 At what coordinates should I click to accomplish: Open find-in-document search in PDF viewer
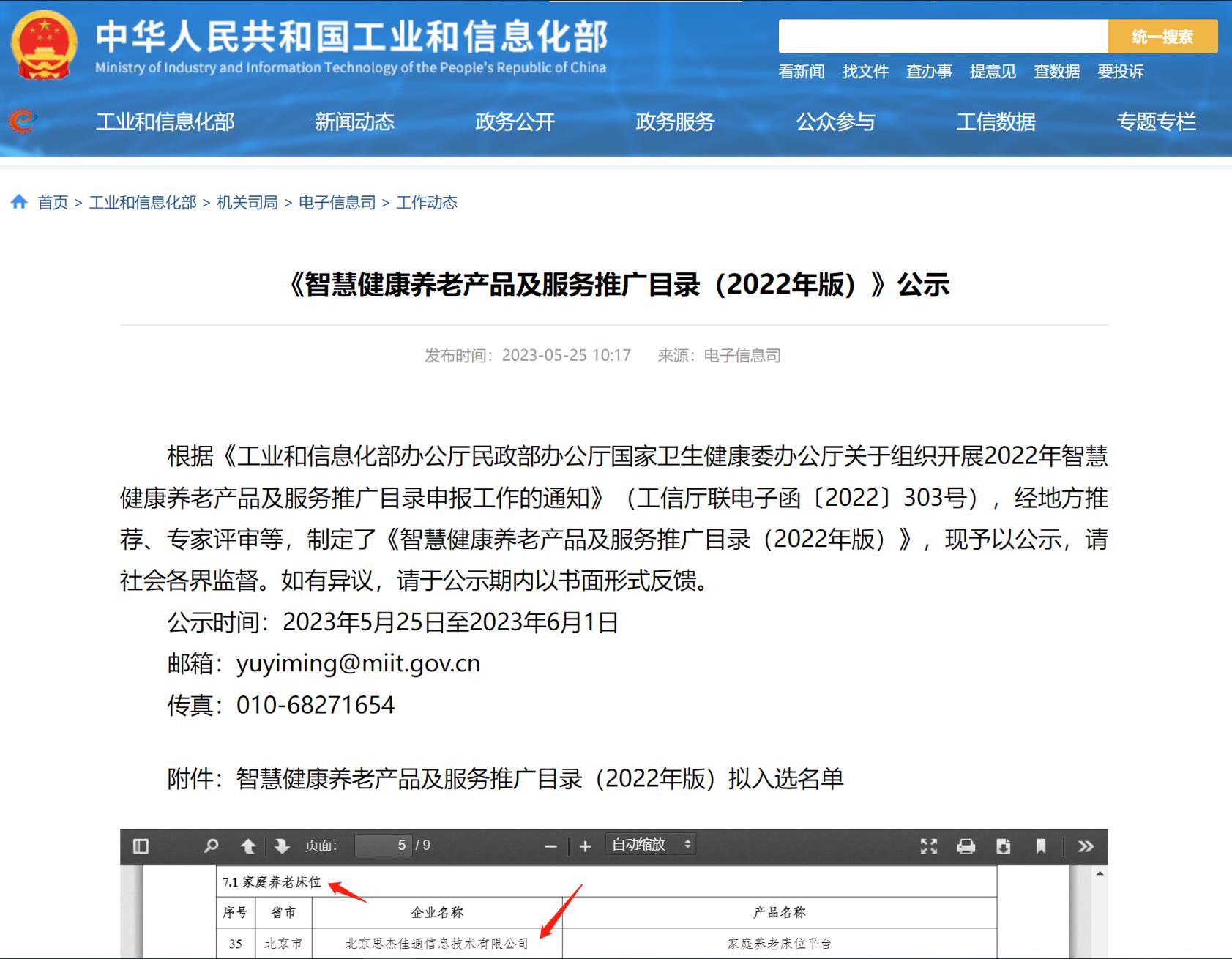212,846
